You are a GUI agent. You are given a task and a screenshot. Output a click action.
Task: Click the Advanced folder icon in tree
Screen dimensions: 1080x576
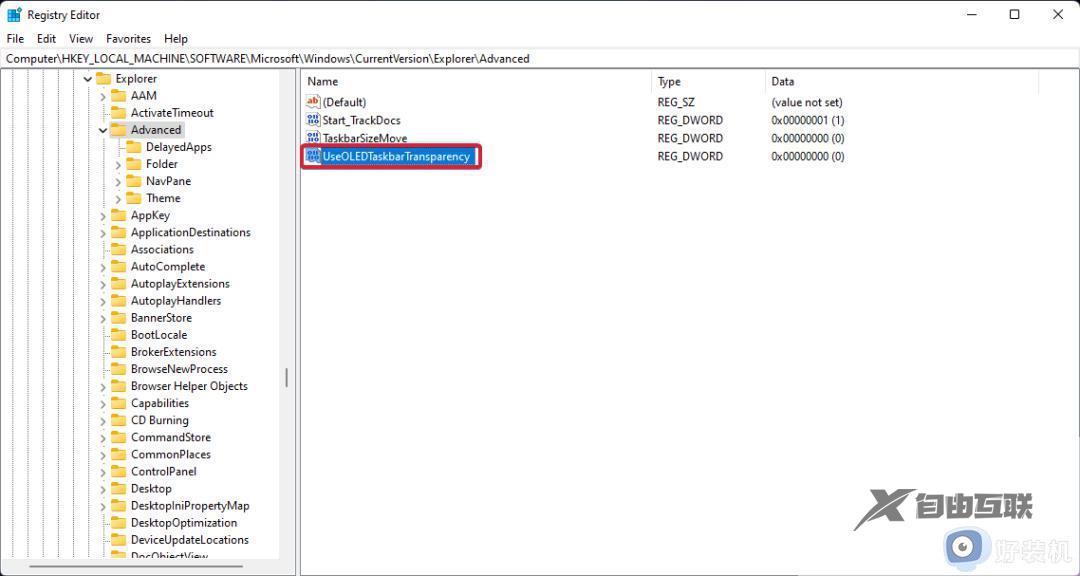120,129
